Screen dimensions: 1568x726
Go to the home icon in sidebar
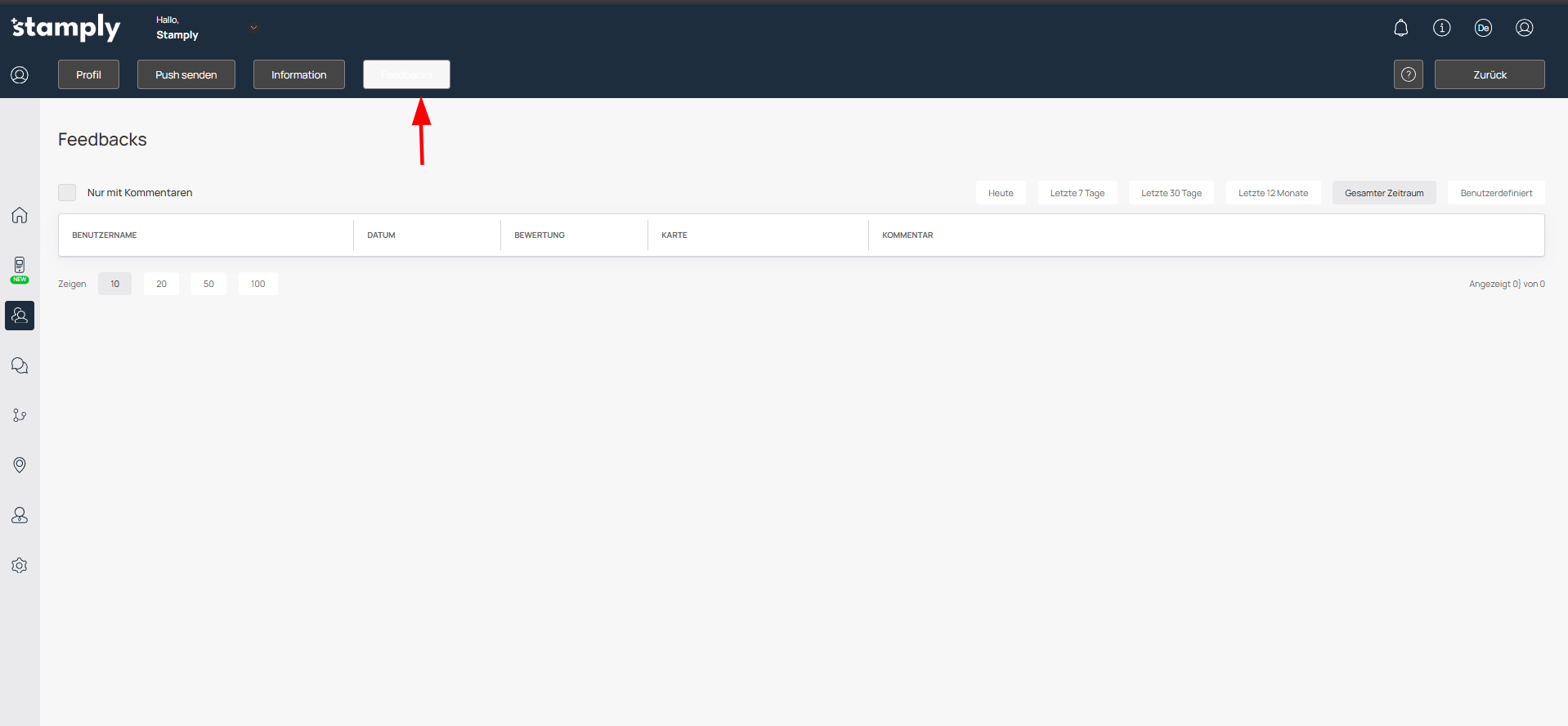[x=20, y=215]
